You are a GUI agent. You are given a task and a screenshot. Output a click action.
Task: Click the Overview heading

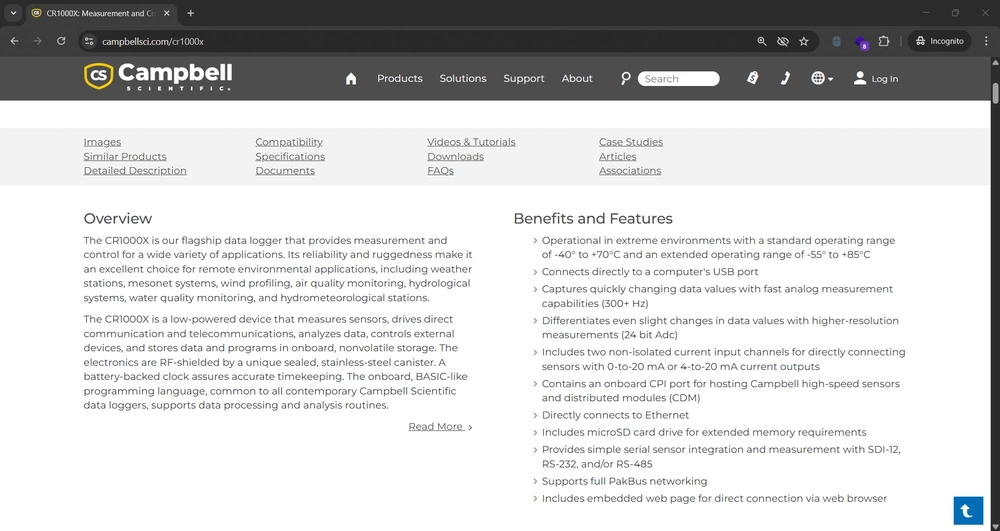pos(118,219)
